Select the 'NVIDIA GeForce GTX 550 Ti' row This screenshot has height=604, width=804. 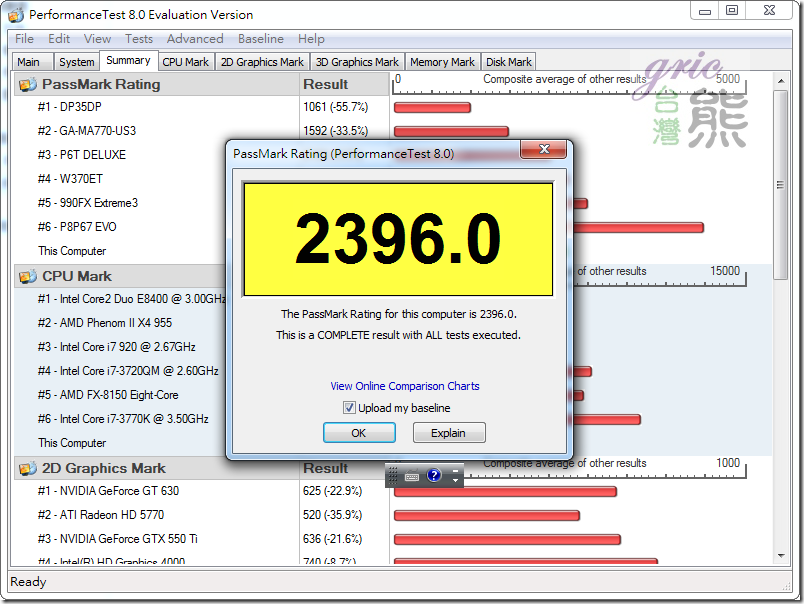click(x=117, y=539)
